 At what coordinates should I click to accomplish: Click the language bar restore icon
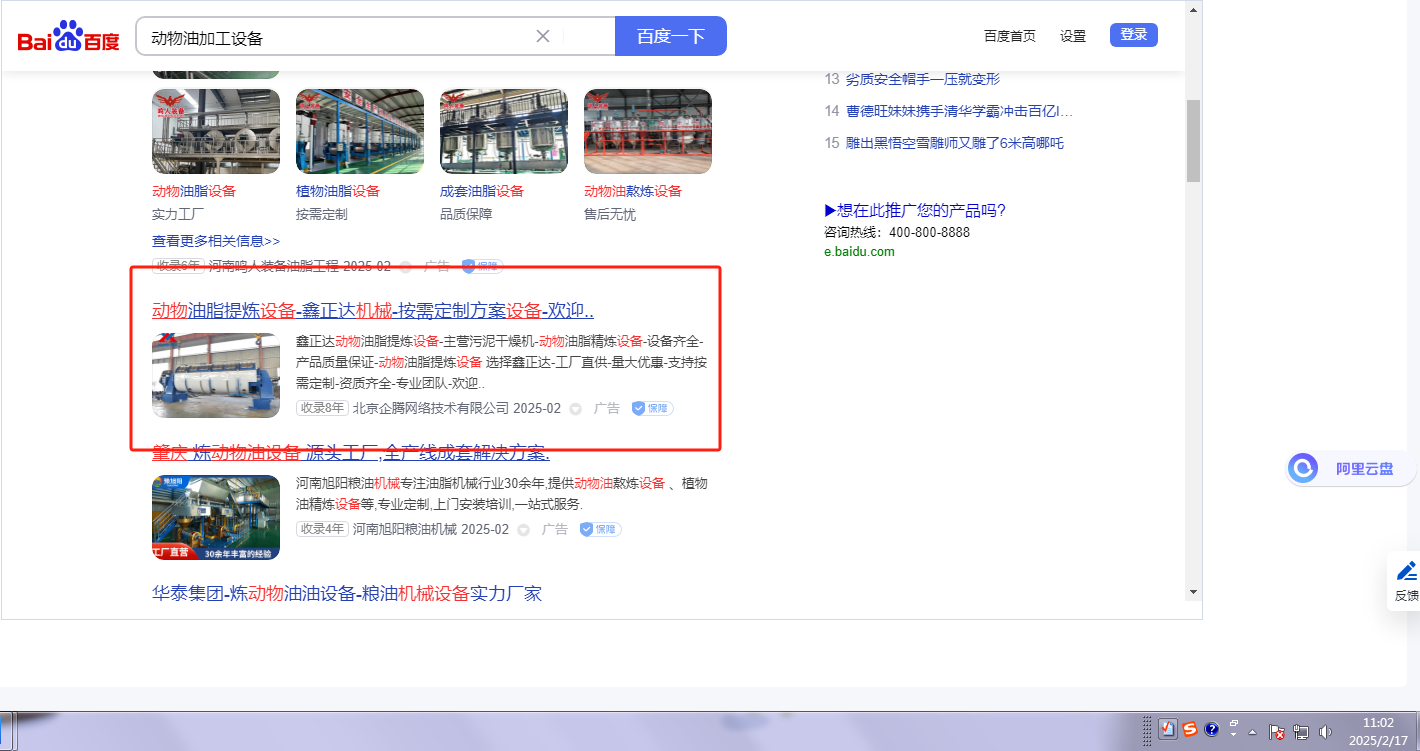coord(1234,724)
